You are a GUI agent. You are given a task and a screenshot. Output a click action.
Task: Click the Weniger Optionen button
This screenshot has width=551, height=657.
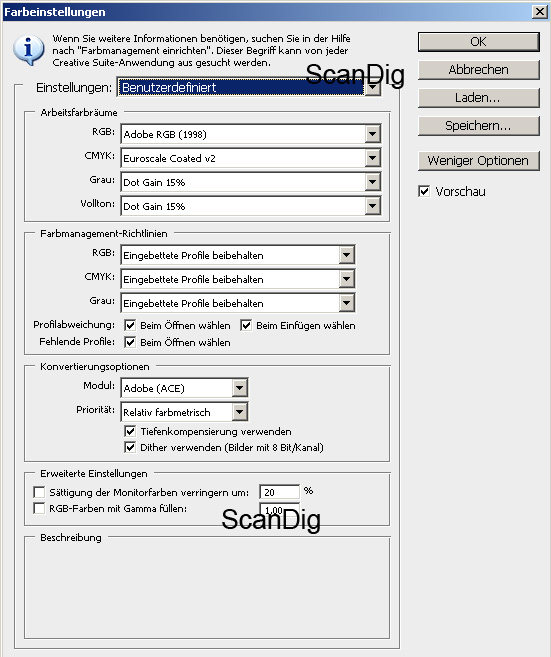pyautogui.click(x=479, y=160)
